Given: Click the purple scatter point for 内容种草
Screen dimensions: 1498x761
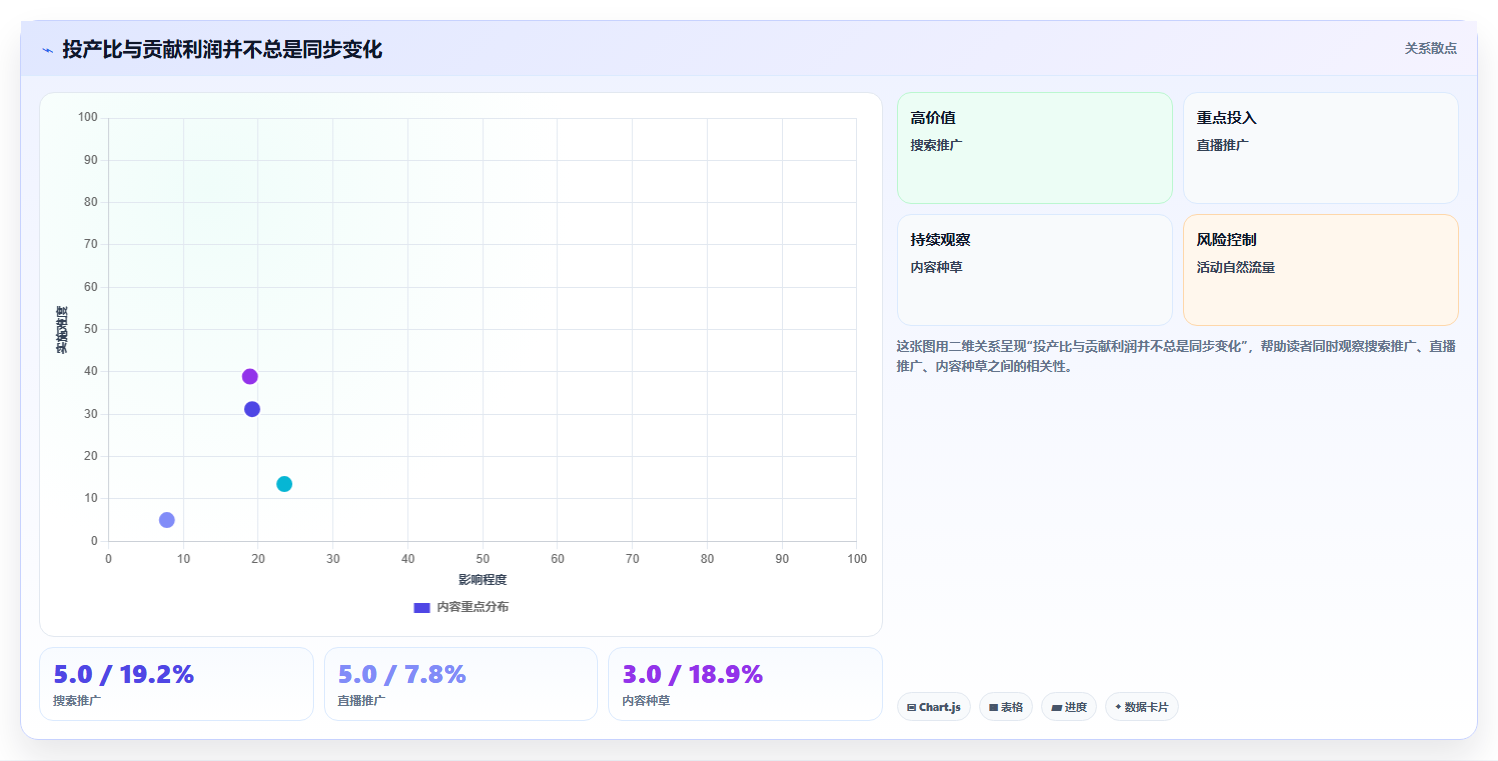Looking at the screenshot, I should tap(250, 377).
